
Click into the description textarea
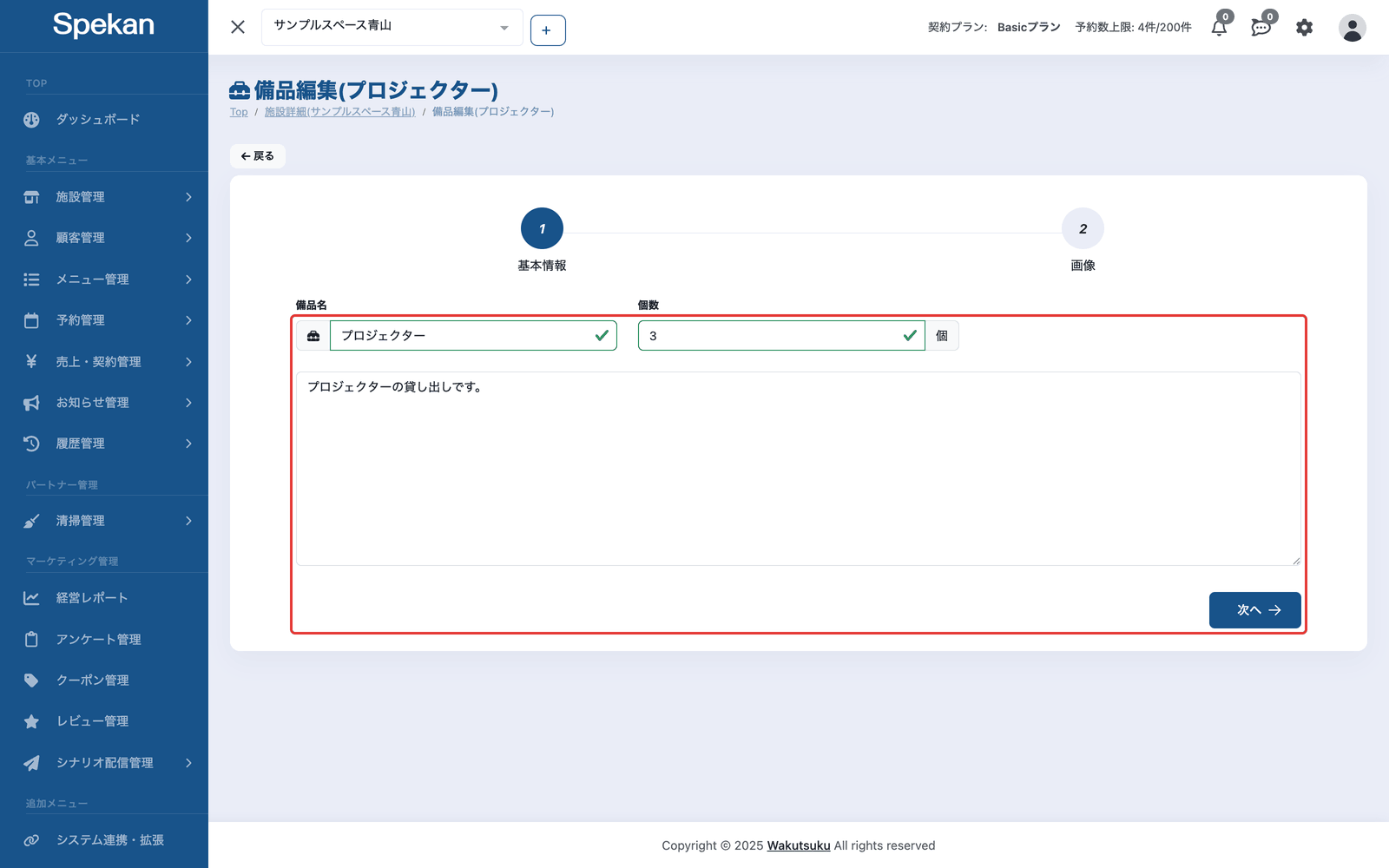(799, 469)
